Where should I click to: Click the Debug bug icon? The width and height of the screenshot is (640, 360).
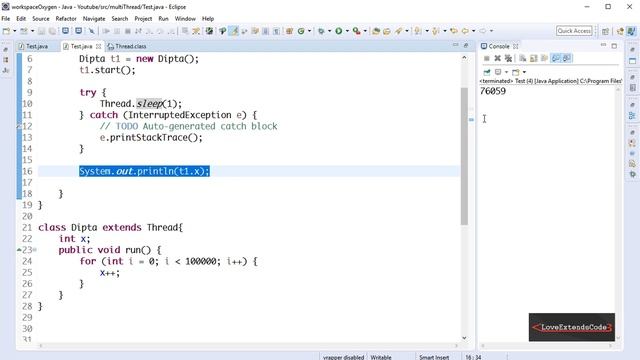pos(321,31)
